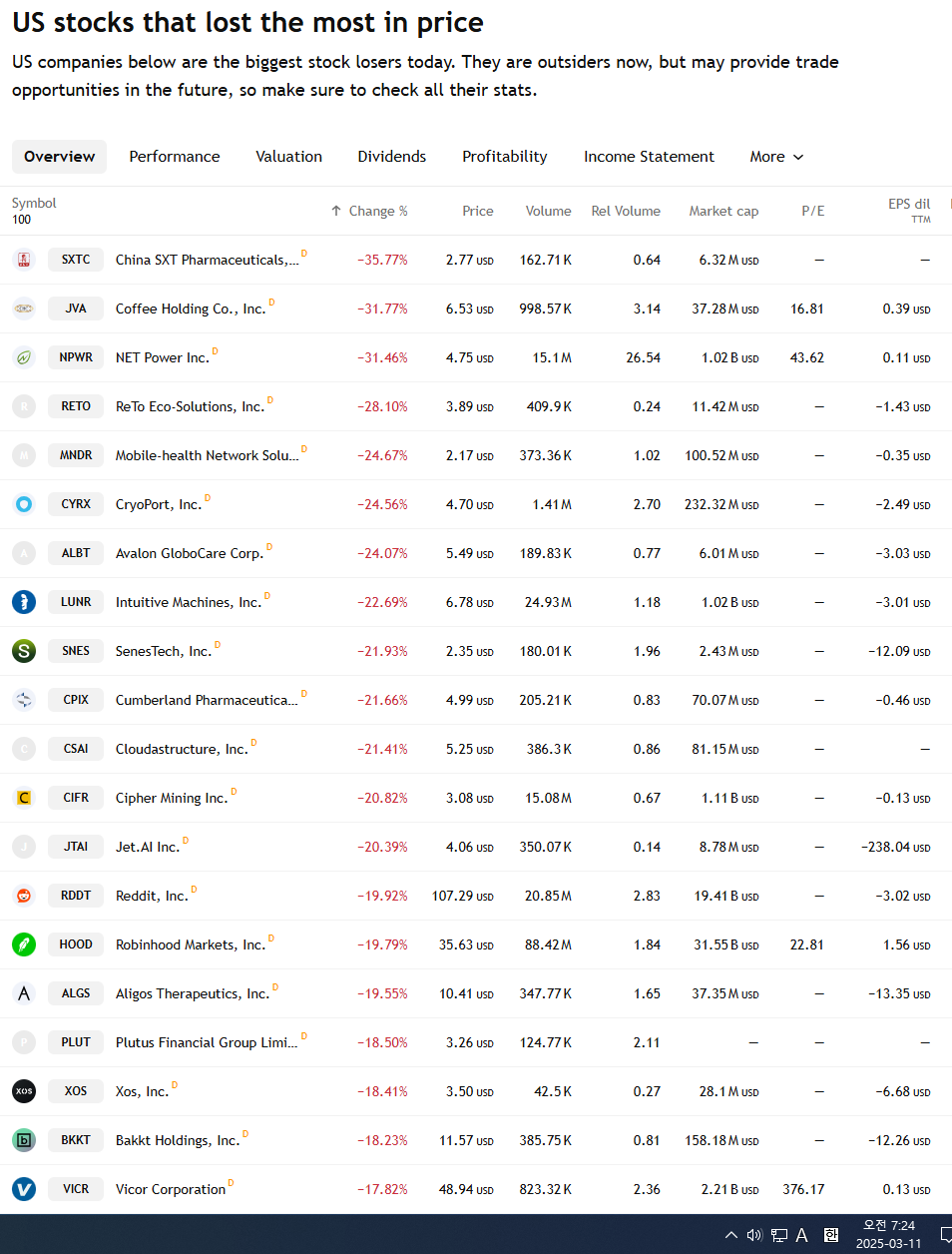
Task: Click the ReTo Eco-Solutions placeholder logo
Action: point(24,406)
